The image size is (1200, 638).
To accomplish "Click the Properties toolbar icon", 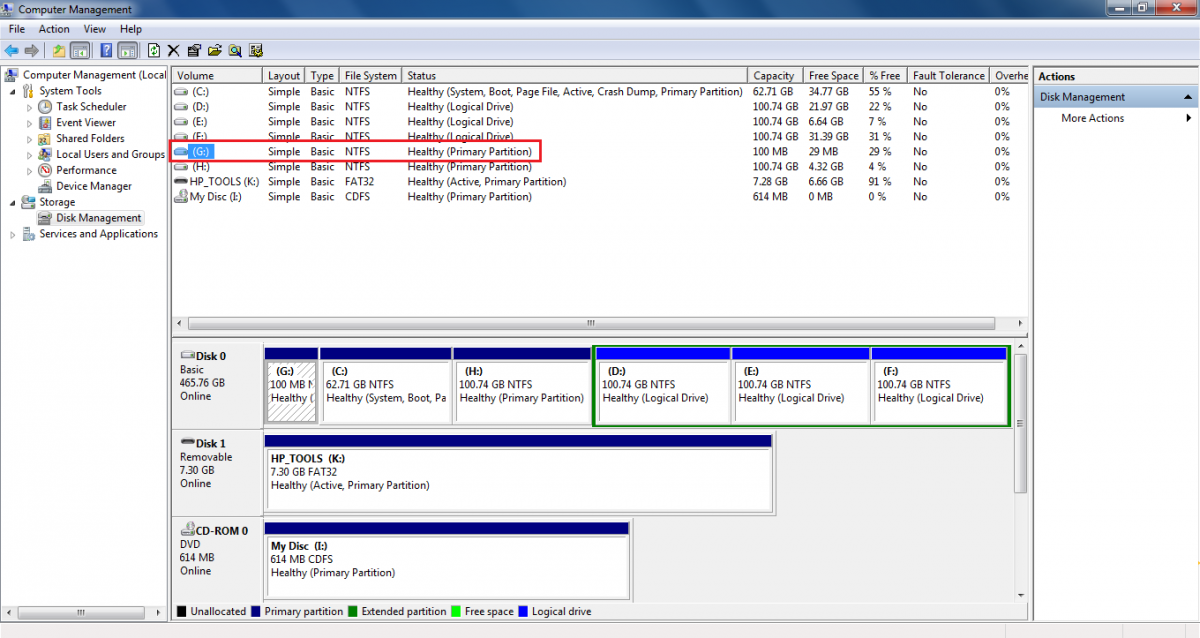I will click(x=194, y=50).
